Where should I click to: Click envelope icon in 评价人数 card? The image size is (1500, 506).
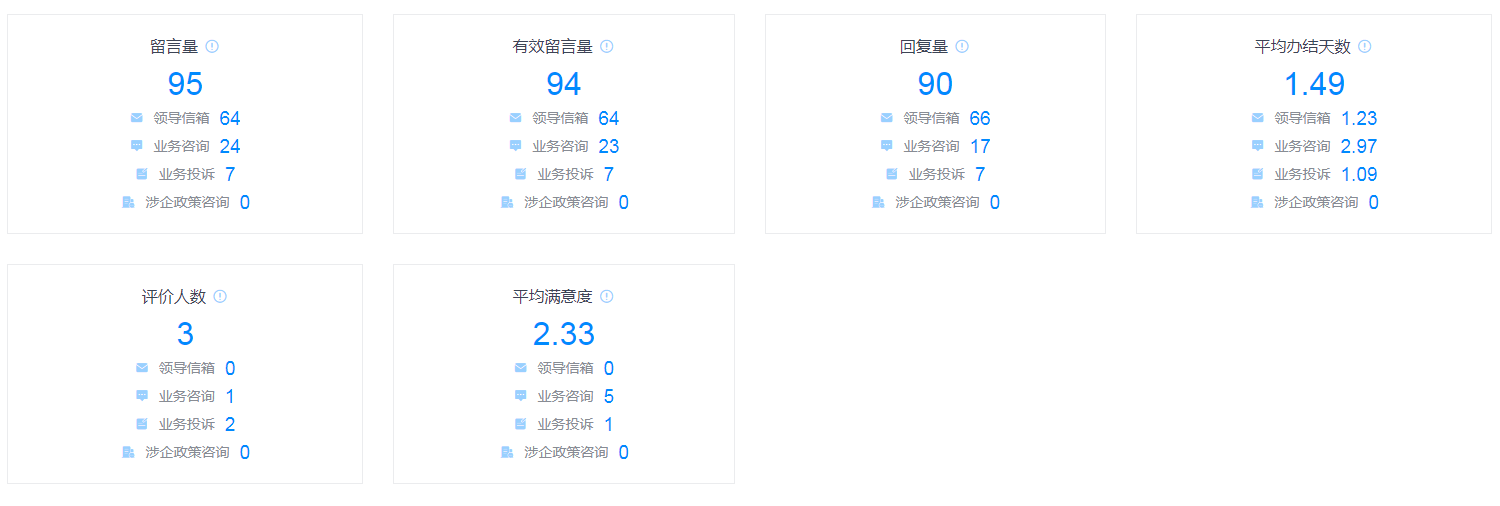pos(142,368)
